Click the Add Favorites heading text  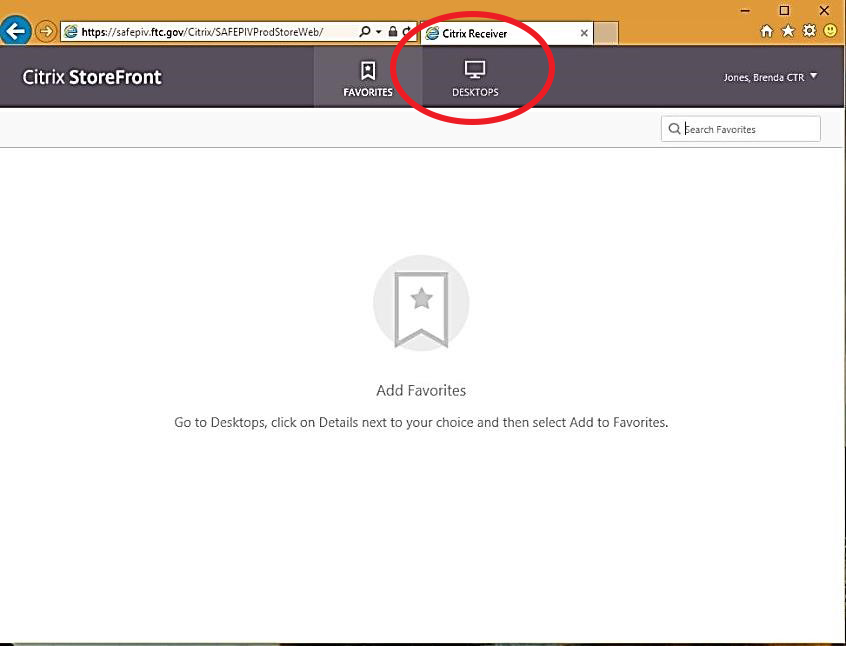tap(421, 390)
